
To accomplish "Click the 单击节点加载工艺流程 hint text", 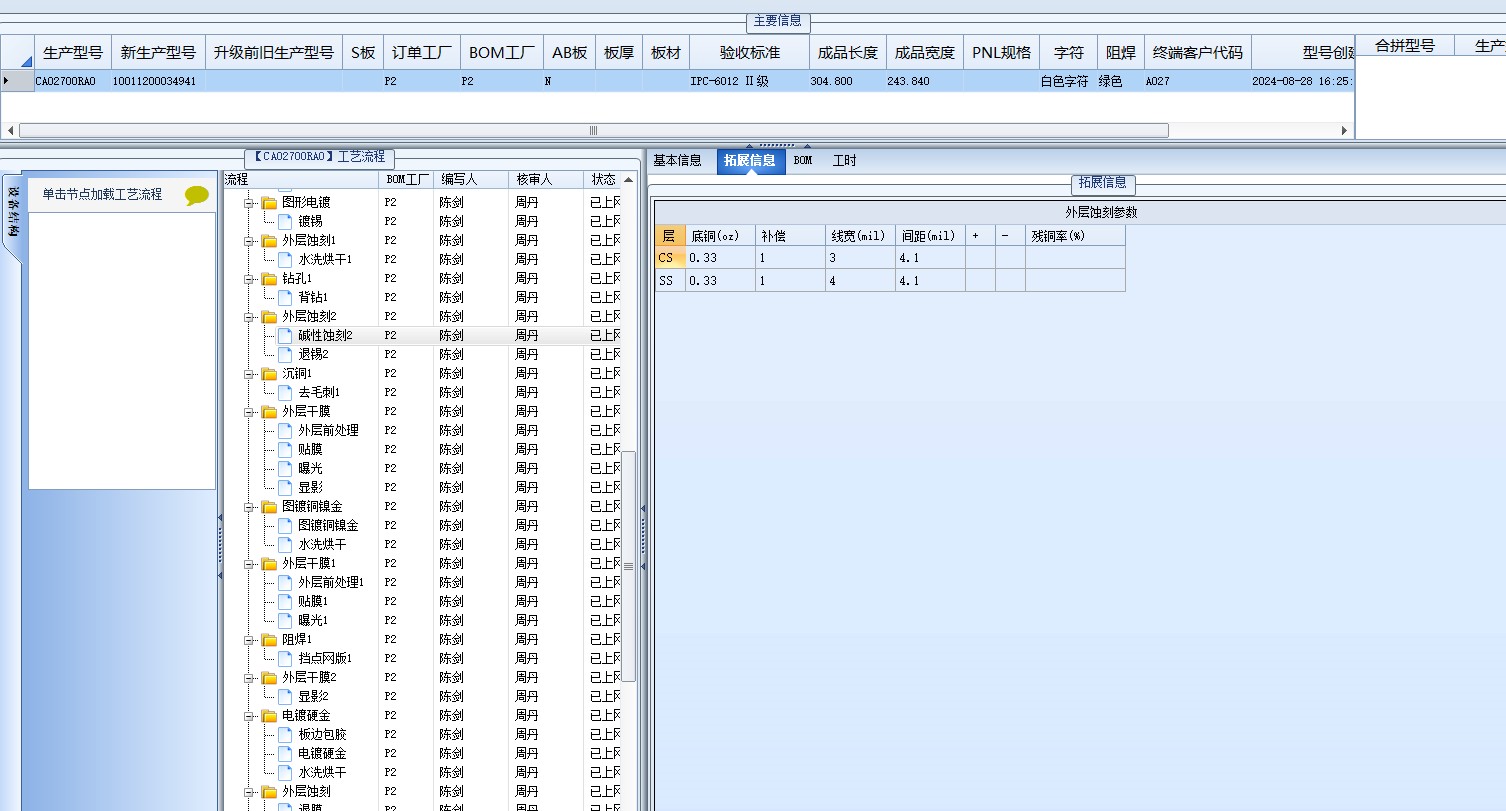I will click(x=102, y=195).
